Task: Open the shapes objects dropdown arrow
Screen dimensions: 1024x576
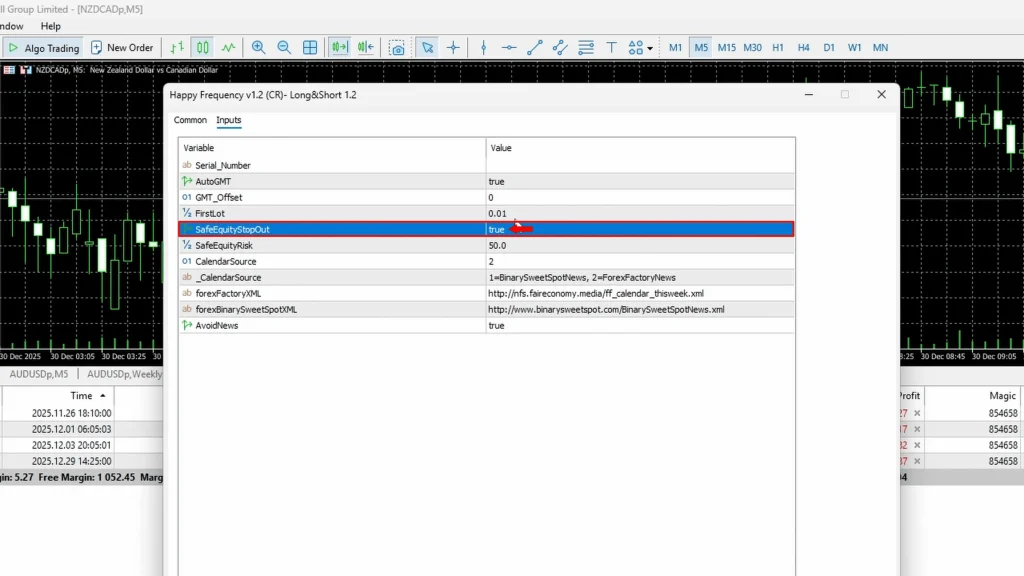Action: [x=650, y=48]
